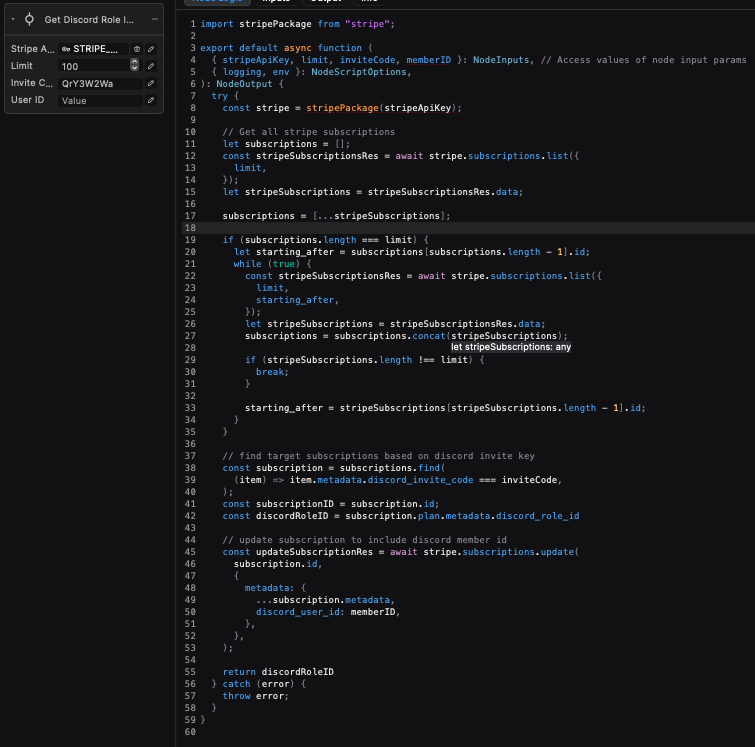Click "starting_after" on line 24
Screen dimensions: 755x747
click(295, 300)
